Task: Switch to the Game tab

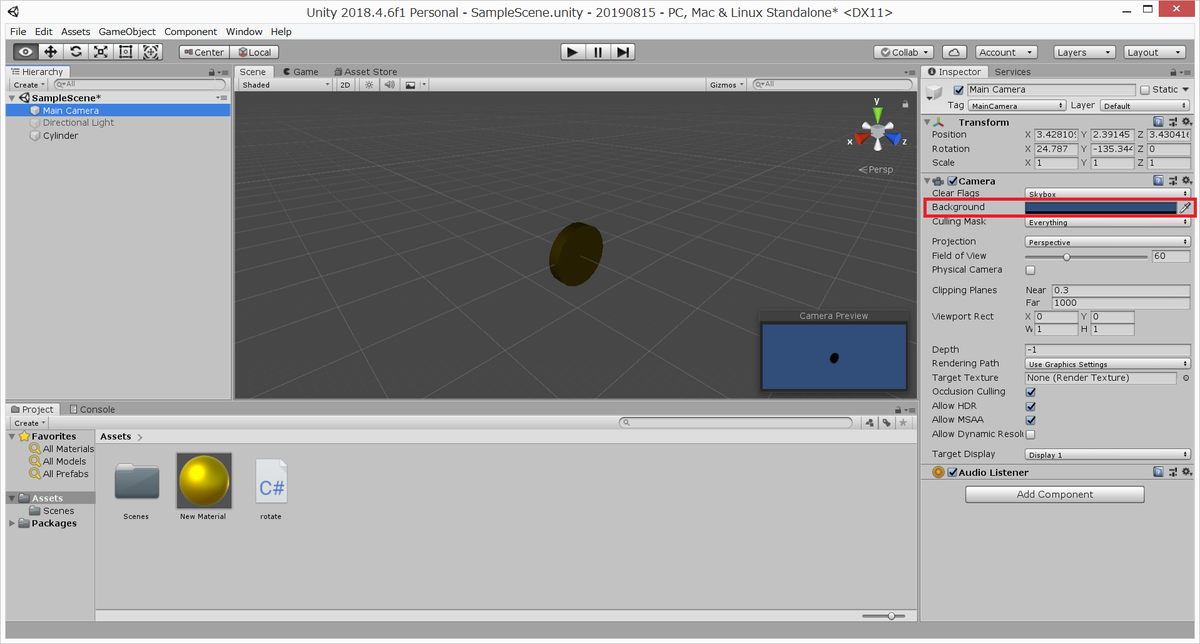Action: [300, 72]
